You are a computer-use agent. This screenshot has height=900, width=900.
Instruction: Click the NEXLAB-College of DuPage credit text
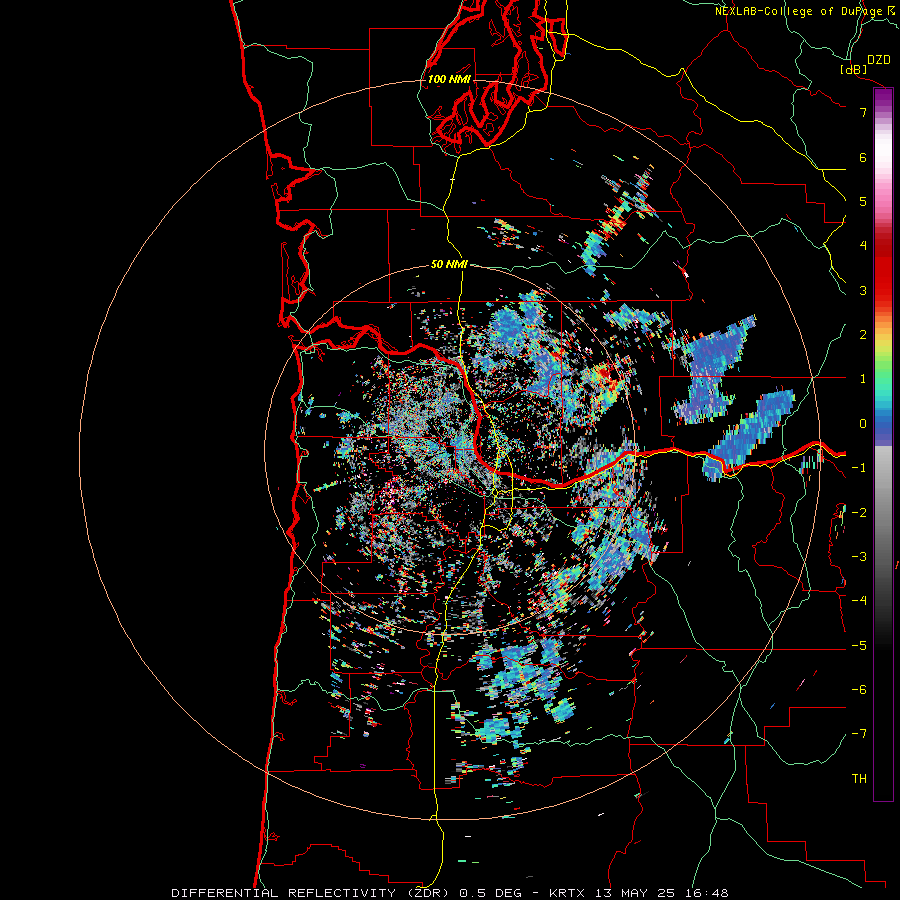pyautogui.click(x=799, y=11)
